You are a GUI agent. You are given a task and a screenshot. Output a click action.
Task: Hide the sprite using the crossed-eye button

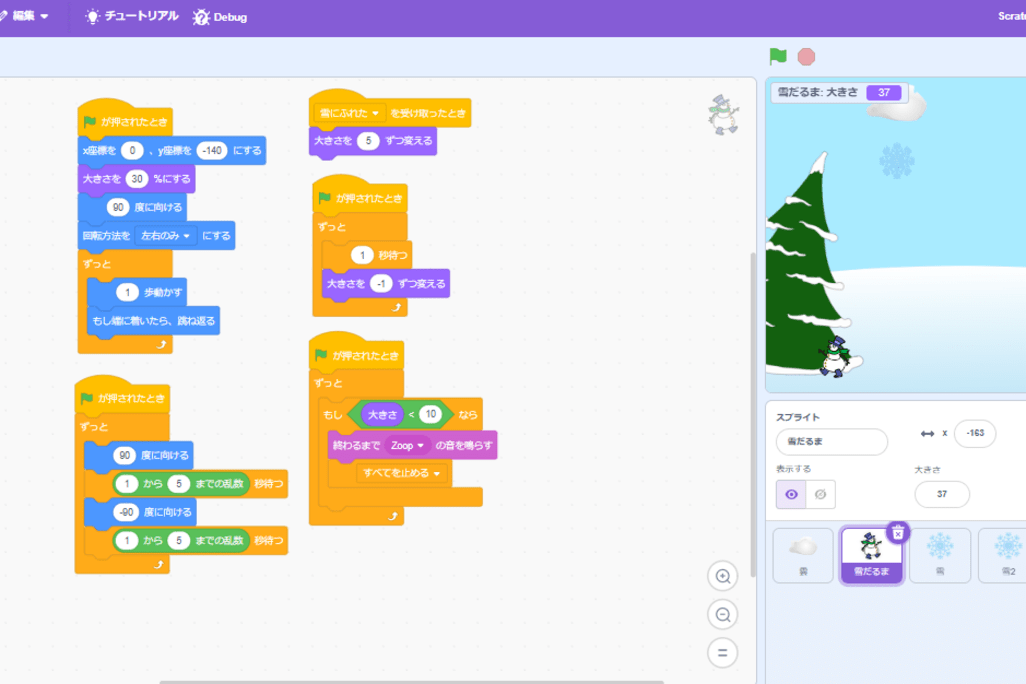pos(820,494)
